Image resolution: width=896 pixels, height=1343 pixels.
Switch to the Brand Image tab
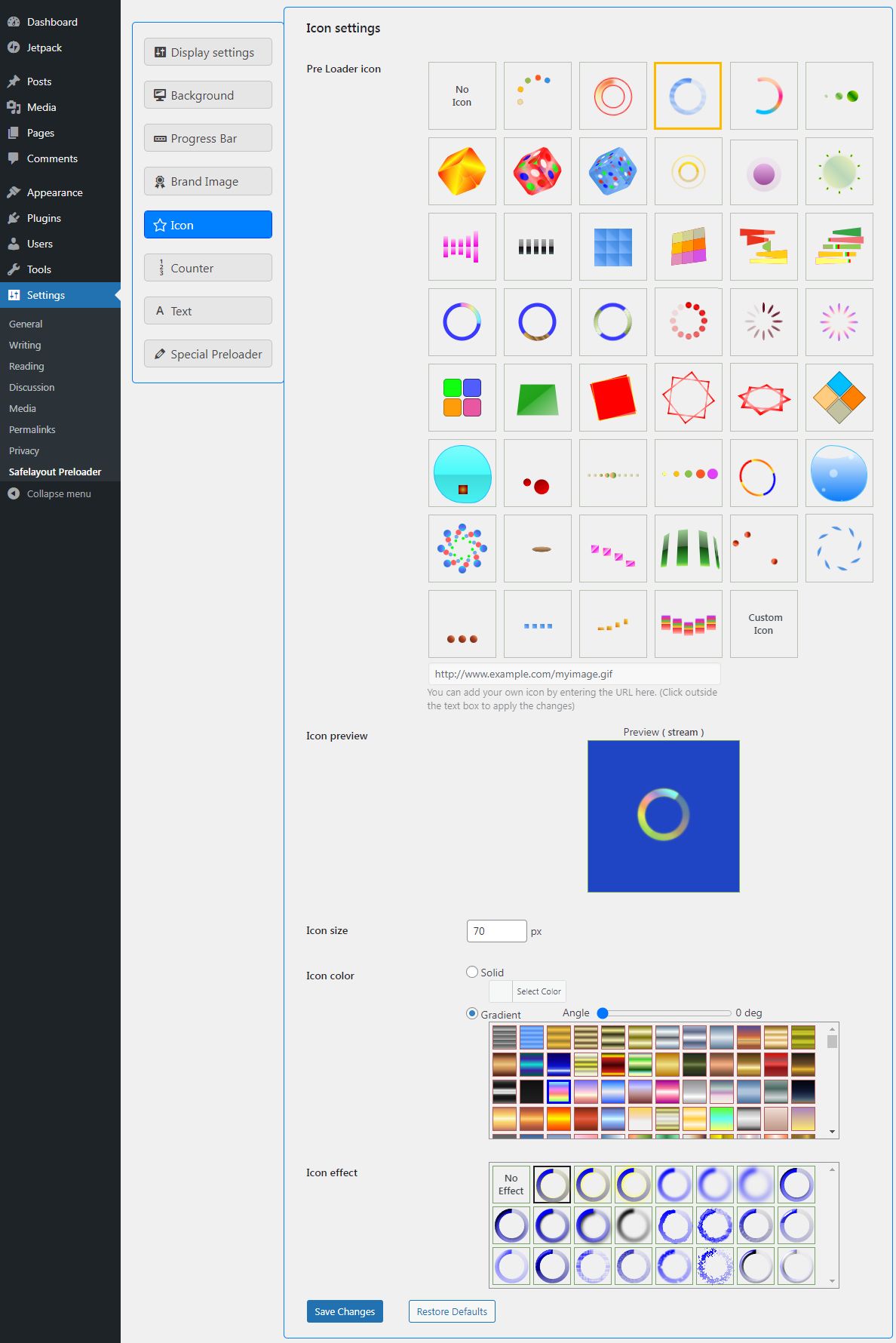[208, 181]
